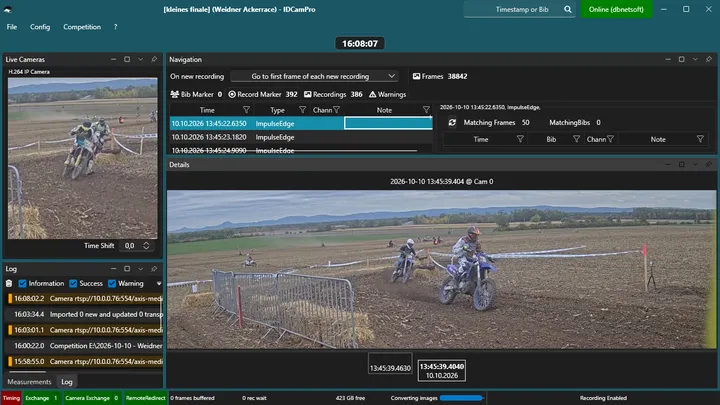
Task: Open the File menu
Action: [11, 27]
